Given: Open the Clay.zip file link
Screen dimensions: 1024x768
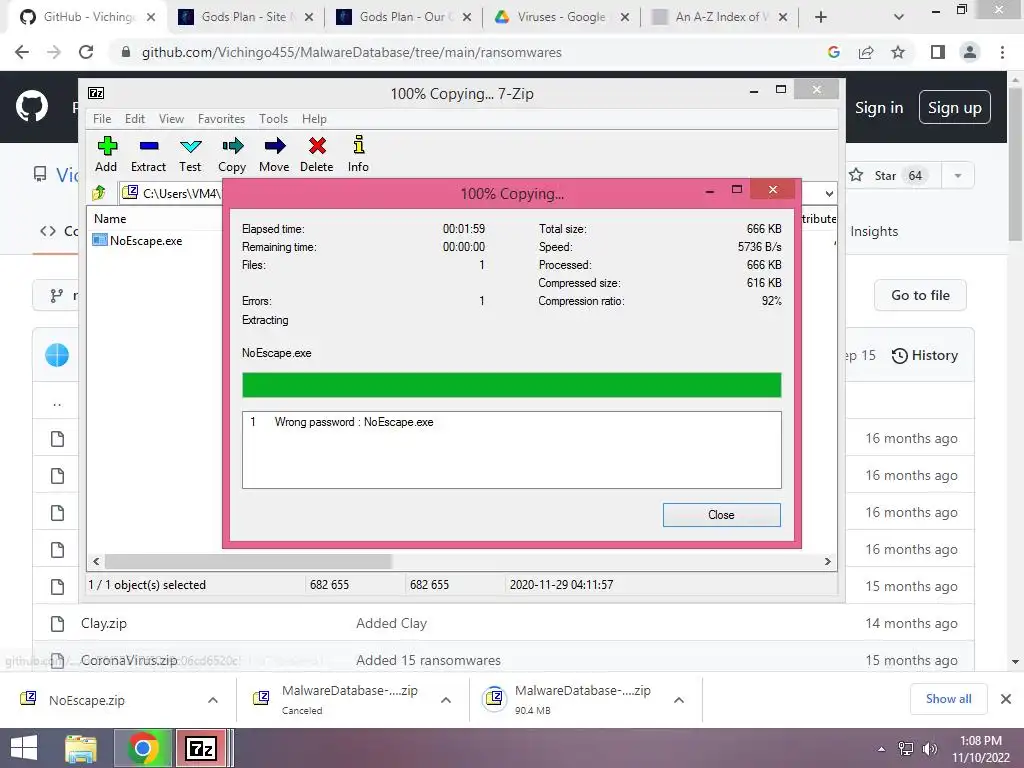Looking at the screenshot, I should pyautogui.click(x=104, y=623).
